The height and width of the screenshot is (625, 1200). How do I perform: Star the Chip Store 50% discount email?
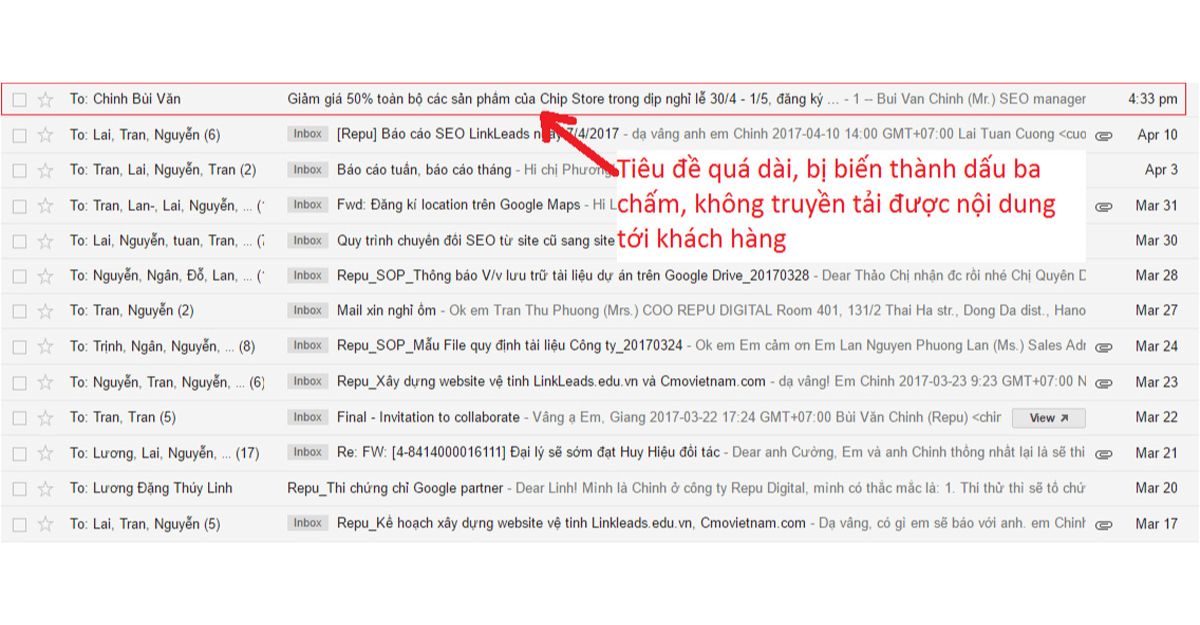pyautogui.click(x=45, y=99)
